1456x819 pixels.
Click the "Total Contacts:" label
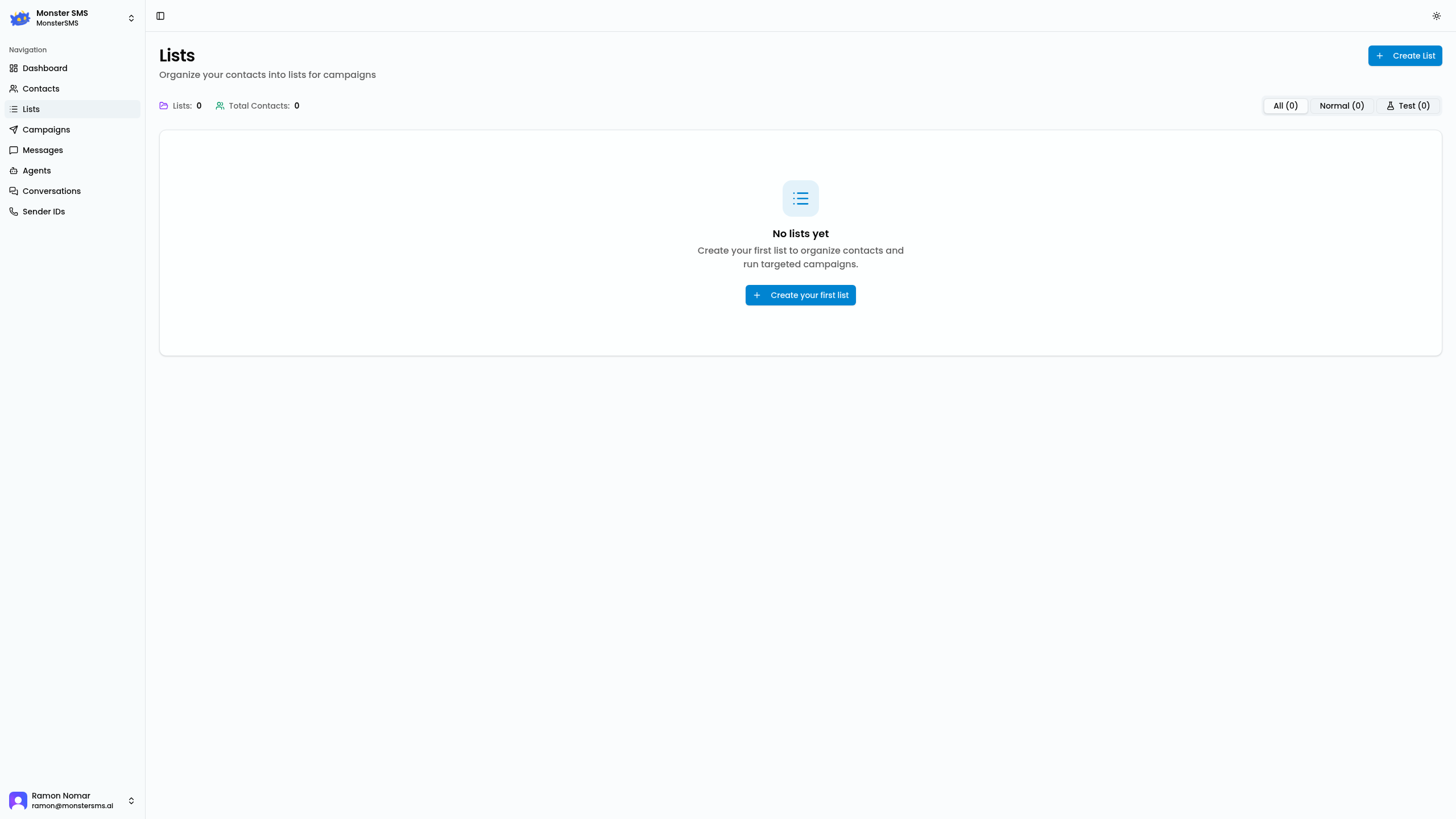259,106
